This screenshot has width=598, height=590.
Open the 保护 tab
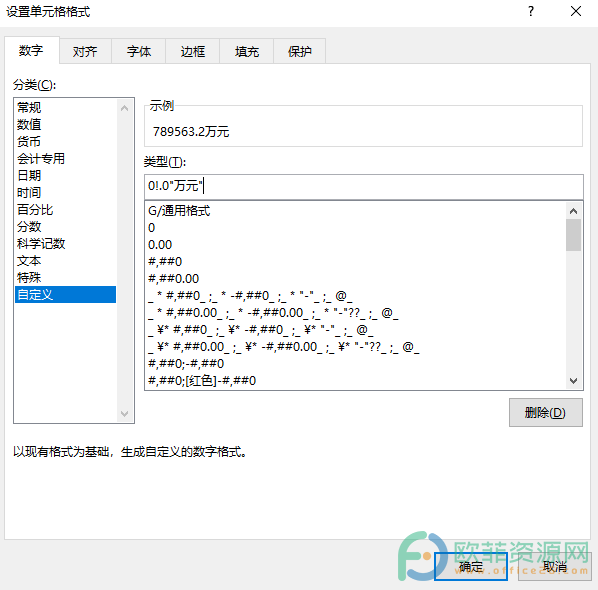(x=300, y=51)
